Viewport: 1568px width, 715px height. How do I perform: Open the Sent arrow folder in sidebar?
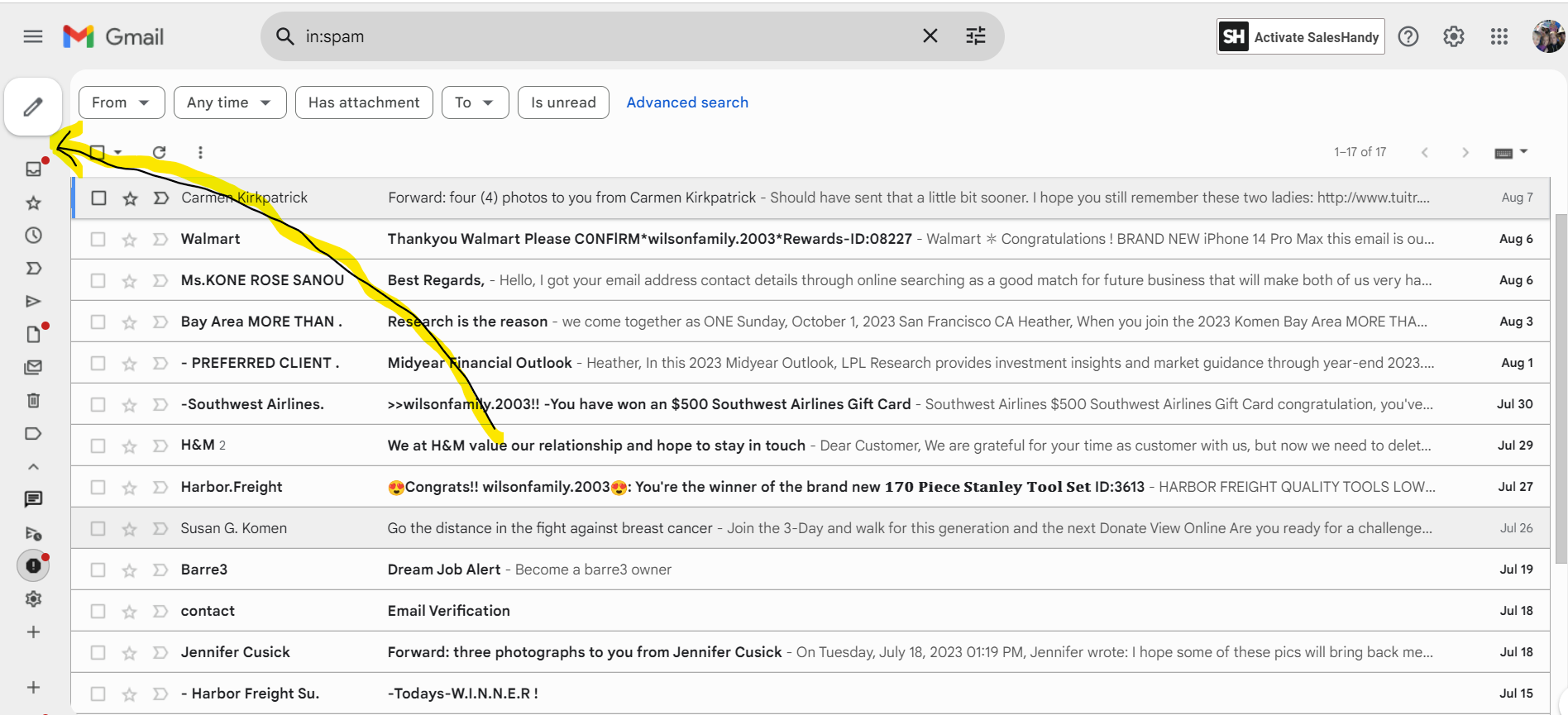pyautogui.click(x=33, y=302)
